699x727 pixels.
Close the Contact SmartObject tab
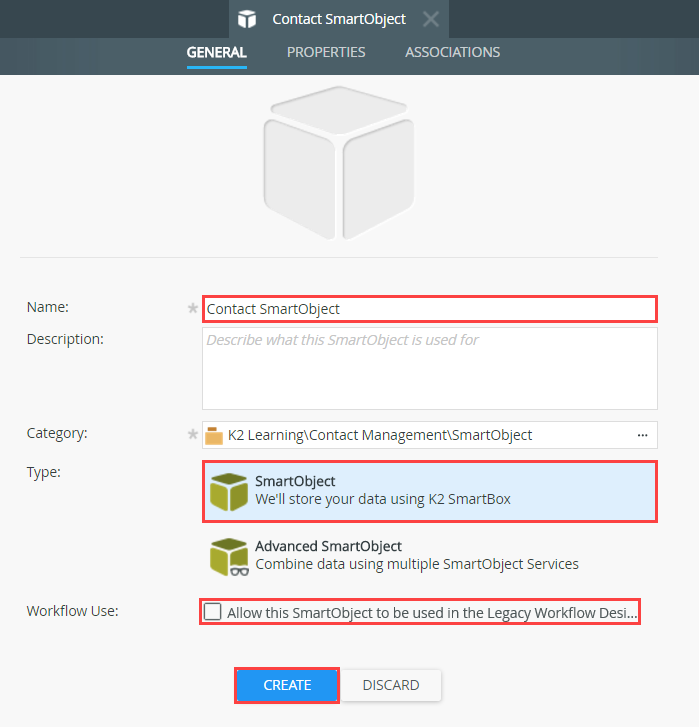[x=431, y=19]
